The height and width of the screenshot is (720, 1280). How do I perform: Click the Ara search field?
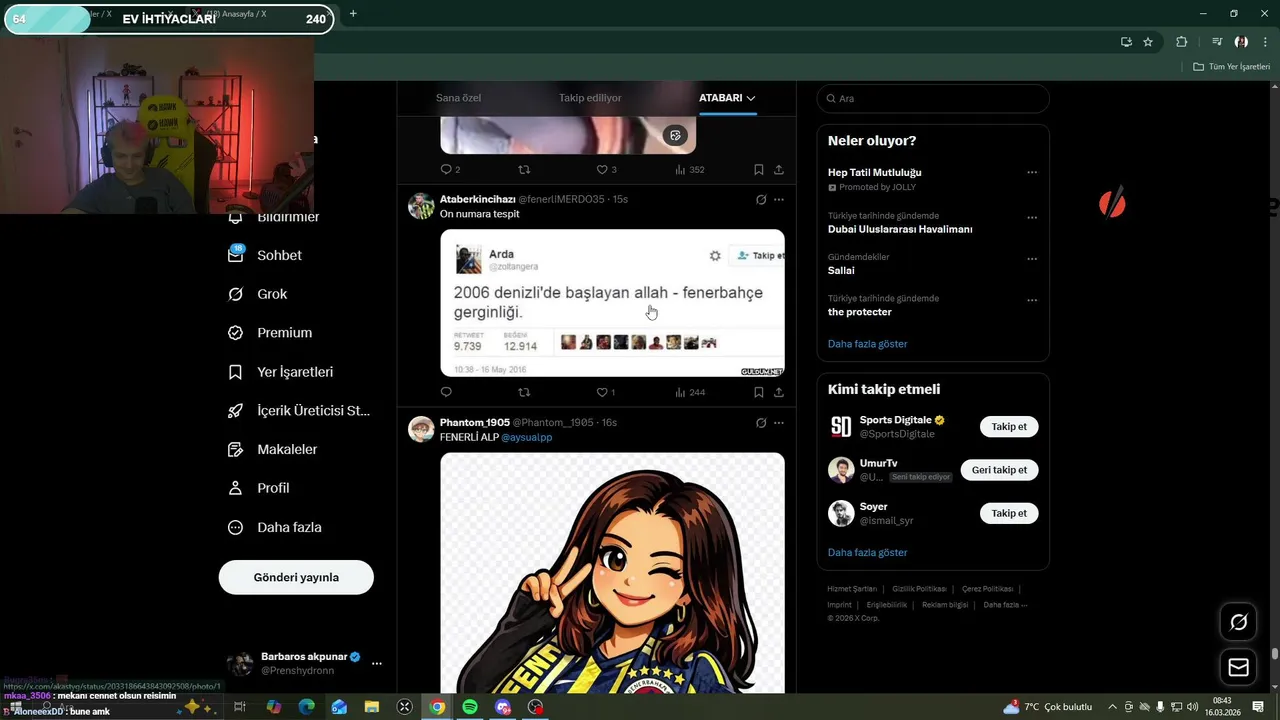[x=933, y=99]
